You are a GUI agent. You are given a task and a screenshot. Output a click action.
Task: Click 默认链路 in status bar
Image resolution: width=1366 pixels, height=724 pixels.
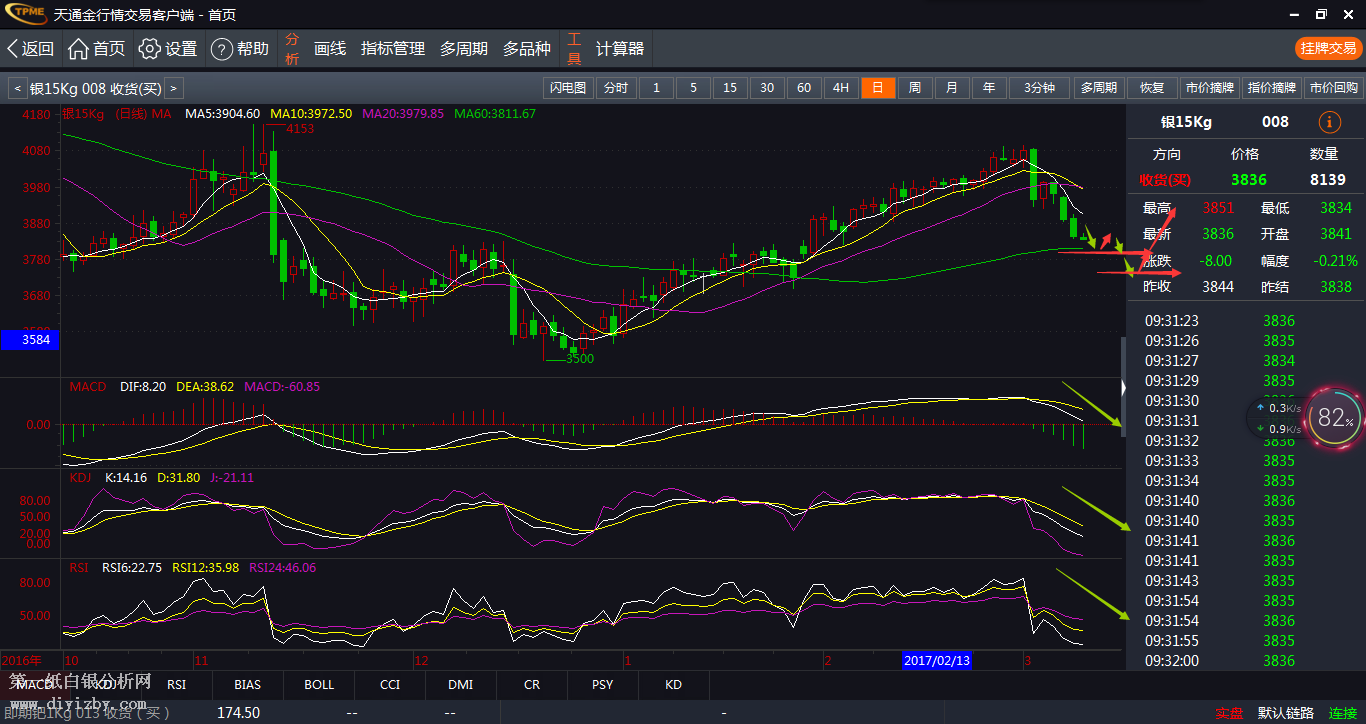coord(1286,713)
